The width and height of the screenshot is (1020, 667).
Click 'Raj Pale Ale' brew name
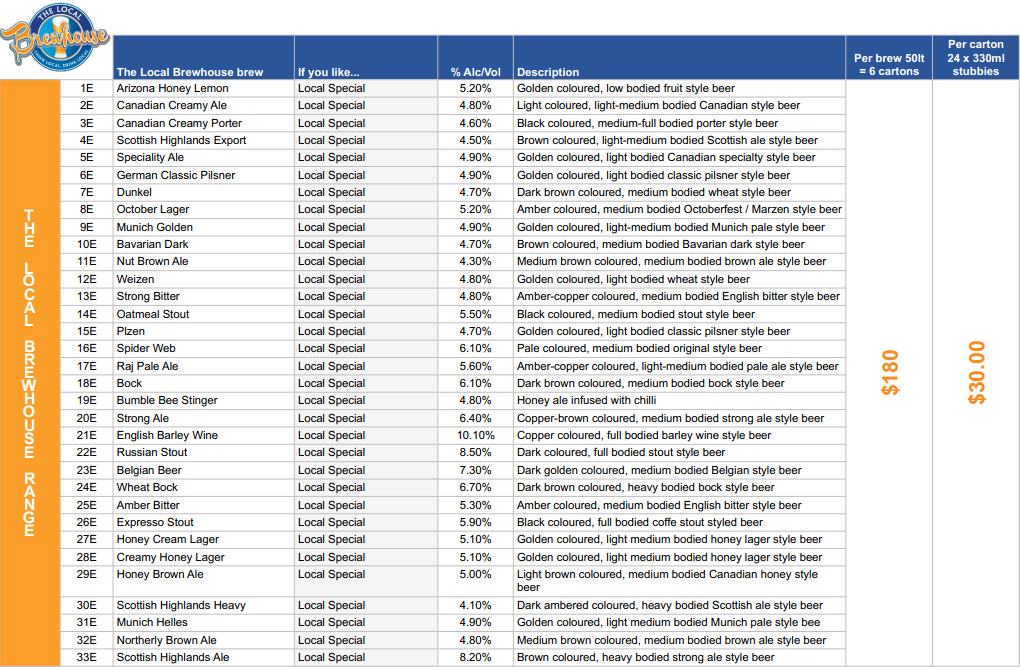tap(148, 366)
